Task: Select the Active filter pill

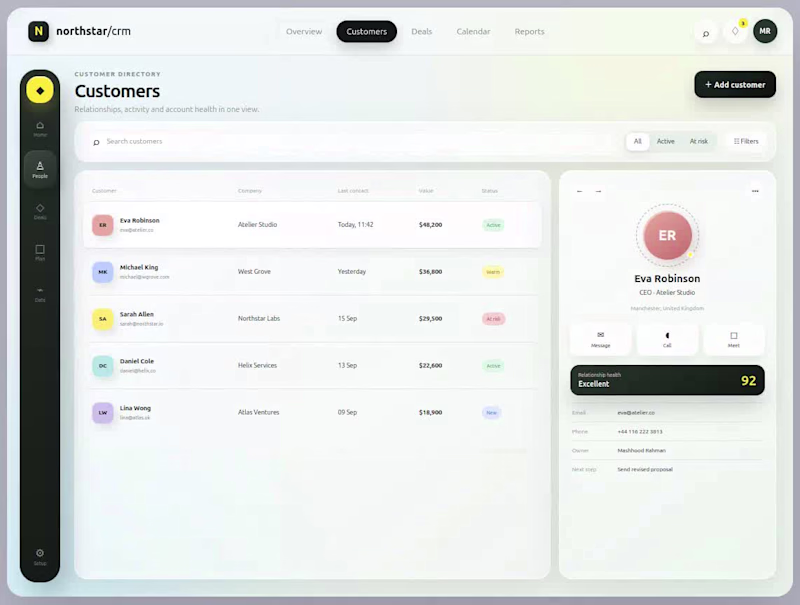Action: click(665, 141)
